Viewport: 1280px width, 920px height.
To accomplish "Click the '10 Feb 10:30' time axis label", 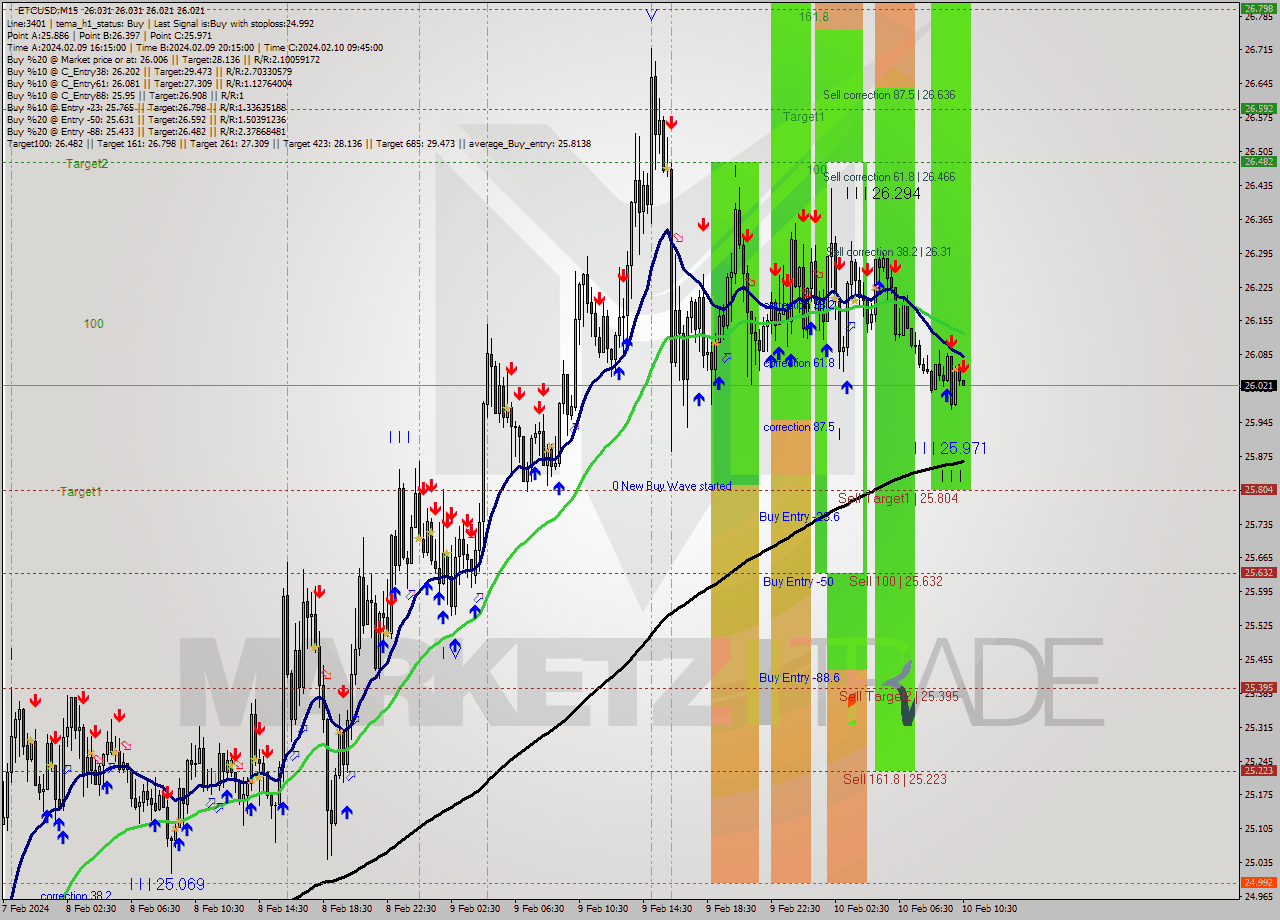I will tap(990, 909).
